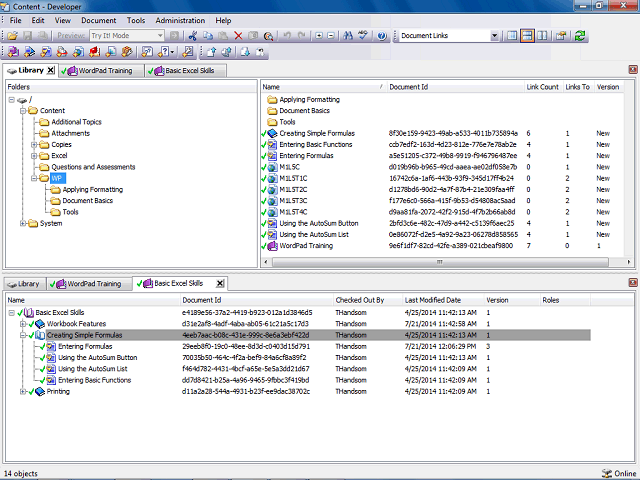Collapse the Basic Excel Skills root node
This screenshot has height=480, width=640.
[11, 313]
